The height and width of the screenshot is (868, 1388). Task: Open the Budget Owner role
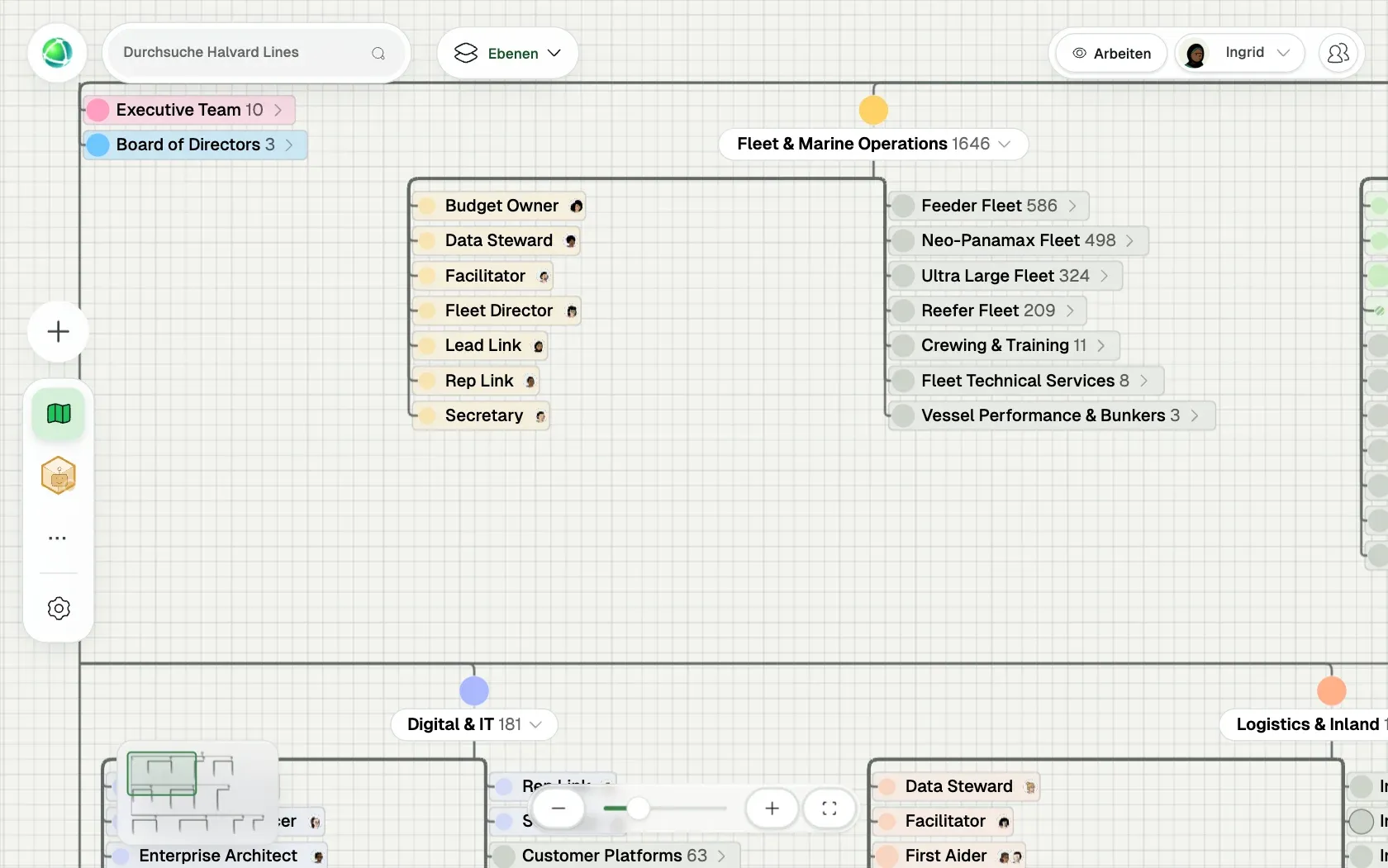[500, 206]
